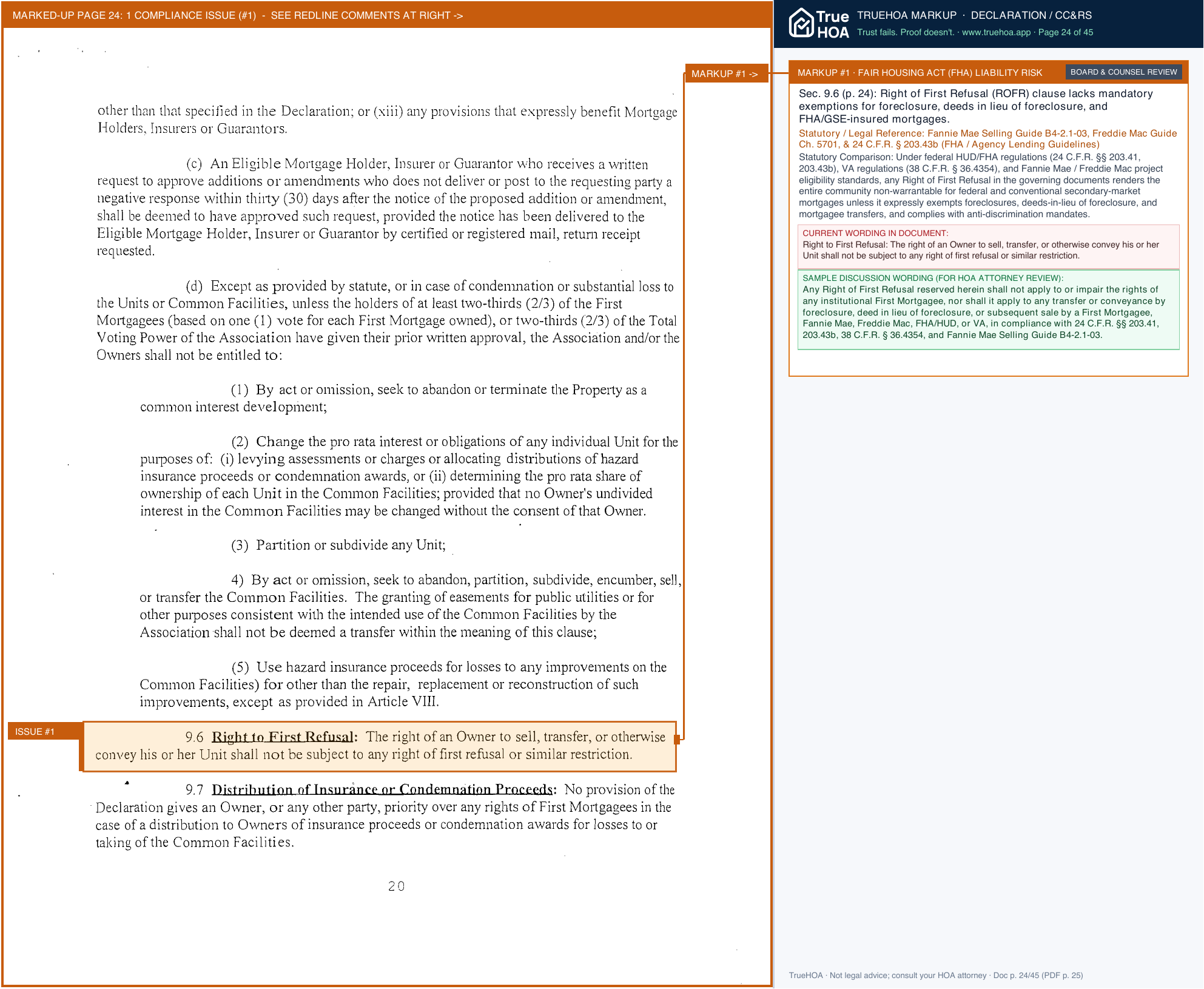This screenshot has width=1204, height=989.
Task: Click the TrueHOA house logo icon
Action: pyautogui.click(x=801, y=23)
